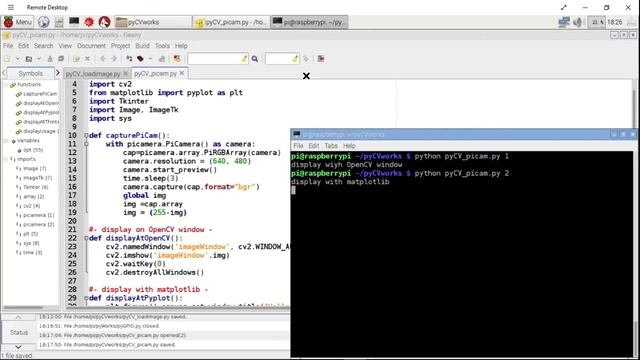The image size is (640, 360).
Task: Select the opt [55] variable symbol
Action: (33, 150)
